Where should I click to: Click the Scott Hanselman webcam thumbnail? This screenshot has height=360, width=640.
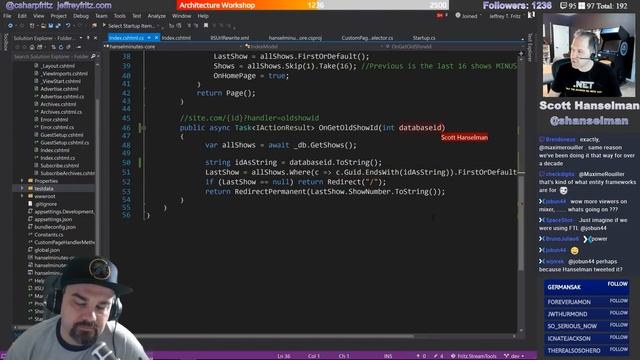[x=589, y=55]
